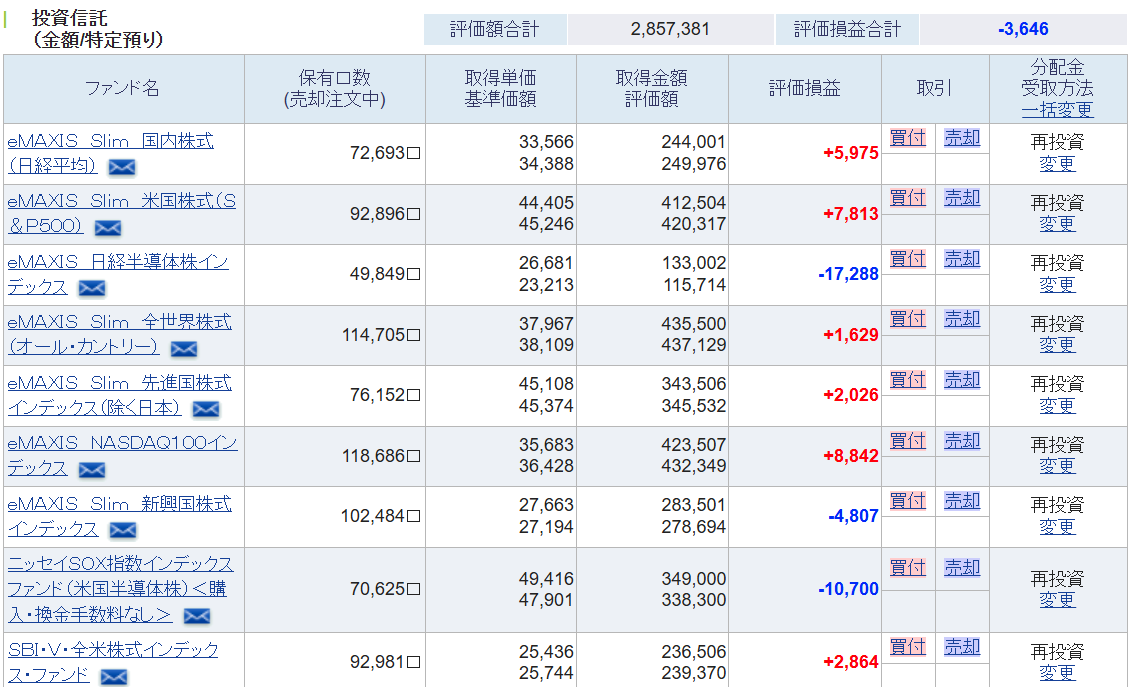1133x687 pixels.
Task: Click 買付 for eMAXIS Slim 米国株式(S&P500)
Action: click(x=908, y=198)
